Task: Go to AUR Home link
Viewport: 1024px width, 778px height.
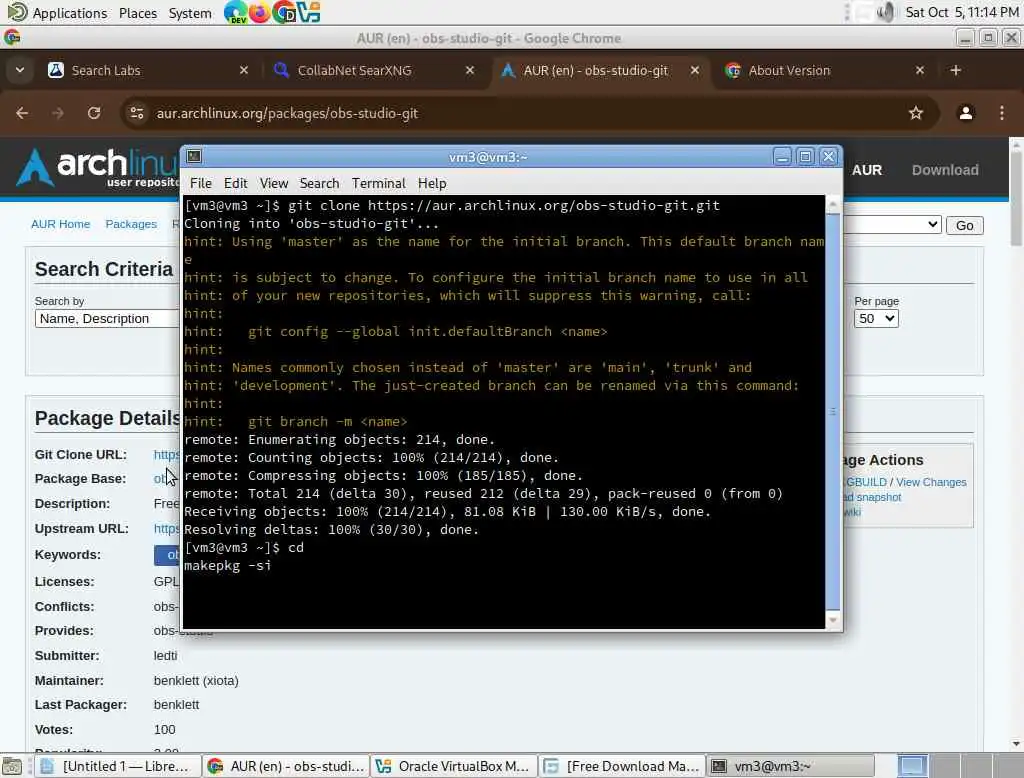Action: click(x=60, y=224)
